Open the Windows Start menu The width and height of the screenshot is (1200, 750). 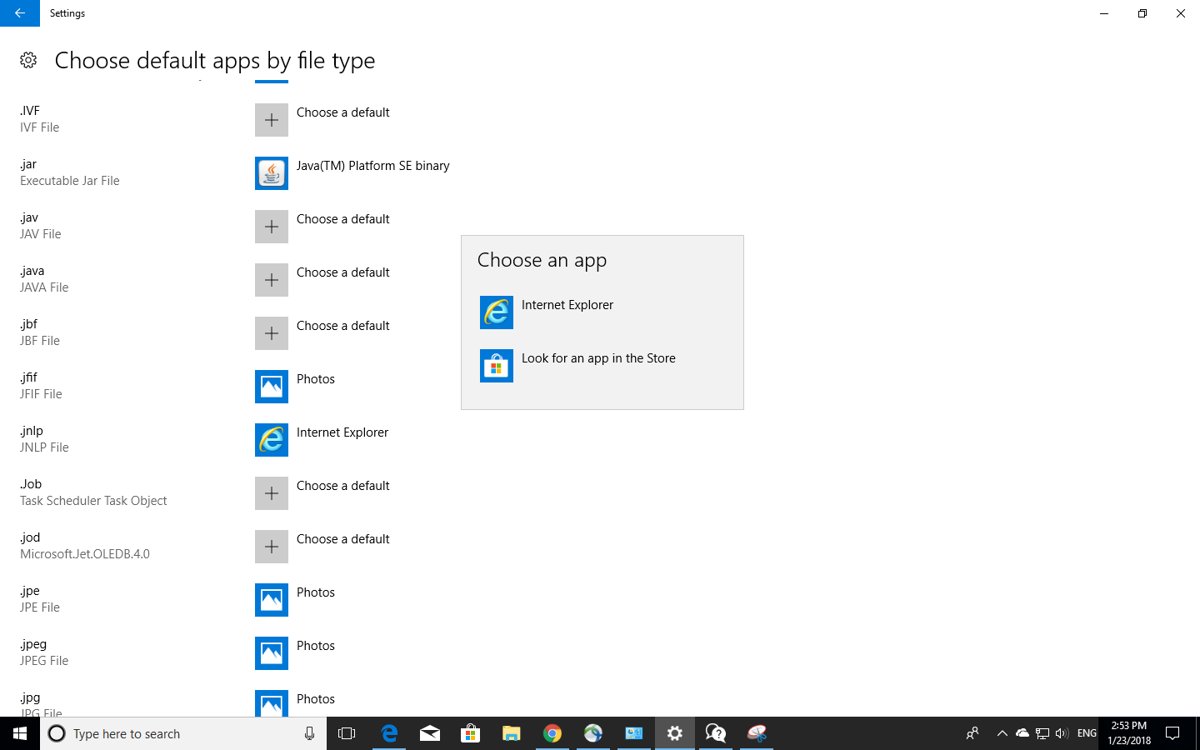pyautogui.click(x=19, y=734)
